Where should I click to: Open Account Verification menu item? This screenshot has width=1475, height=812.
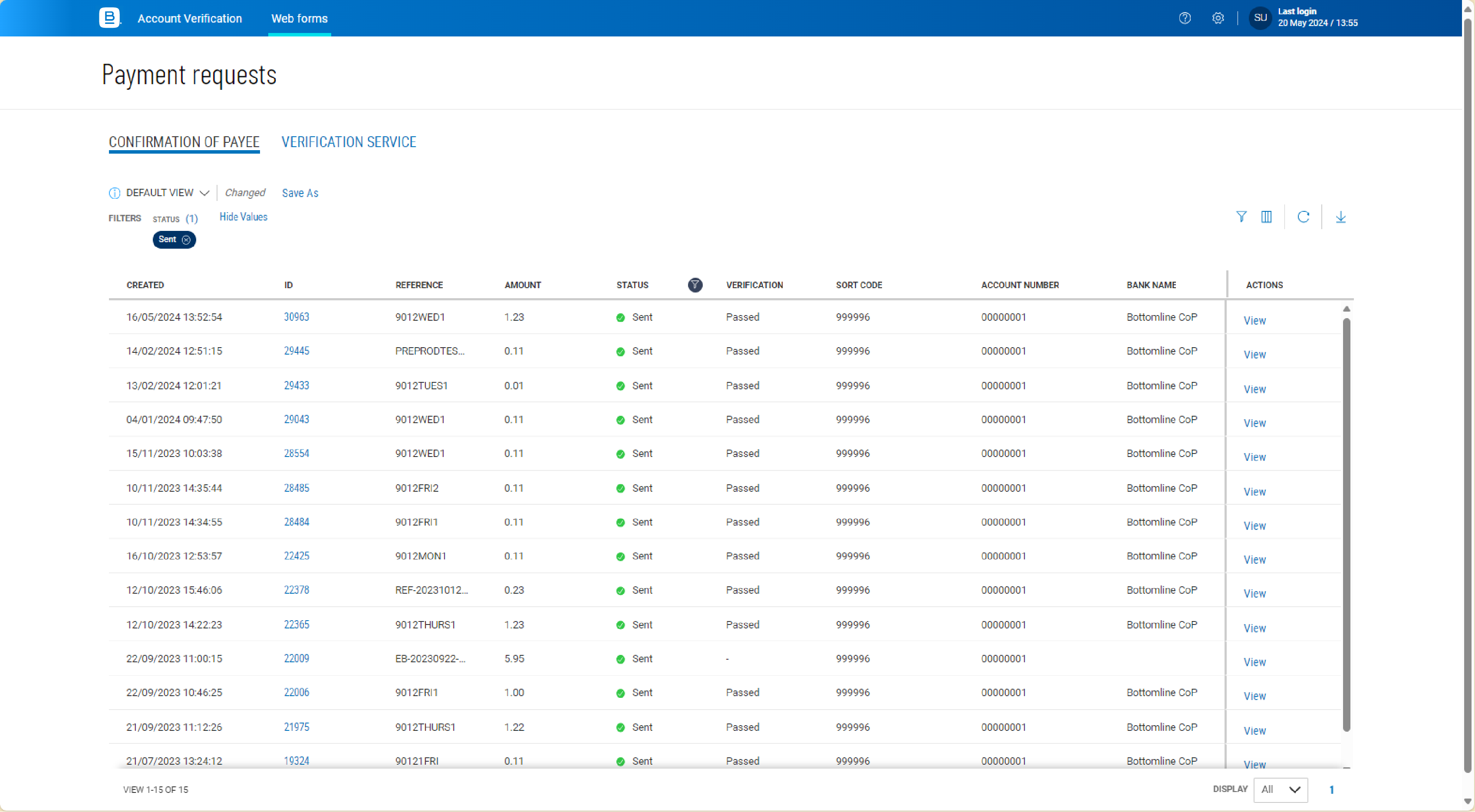click(x=190, y=18)
